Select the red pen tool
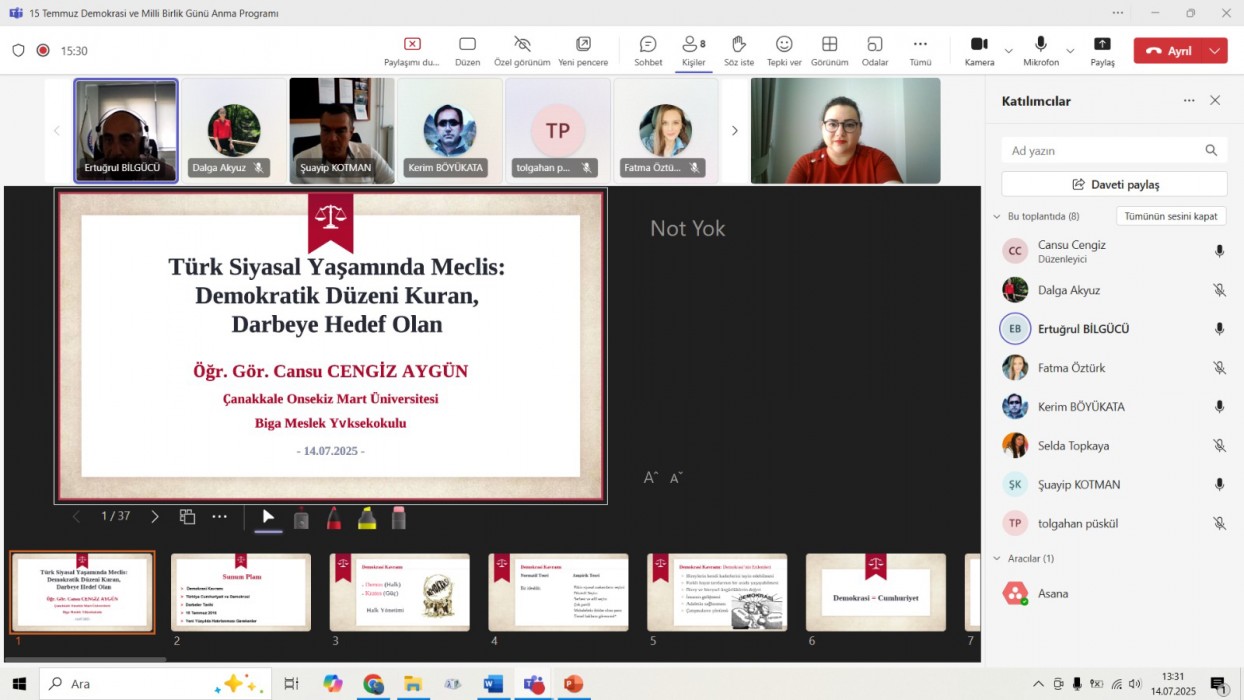 tap(334, 518)
